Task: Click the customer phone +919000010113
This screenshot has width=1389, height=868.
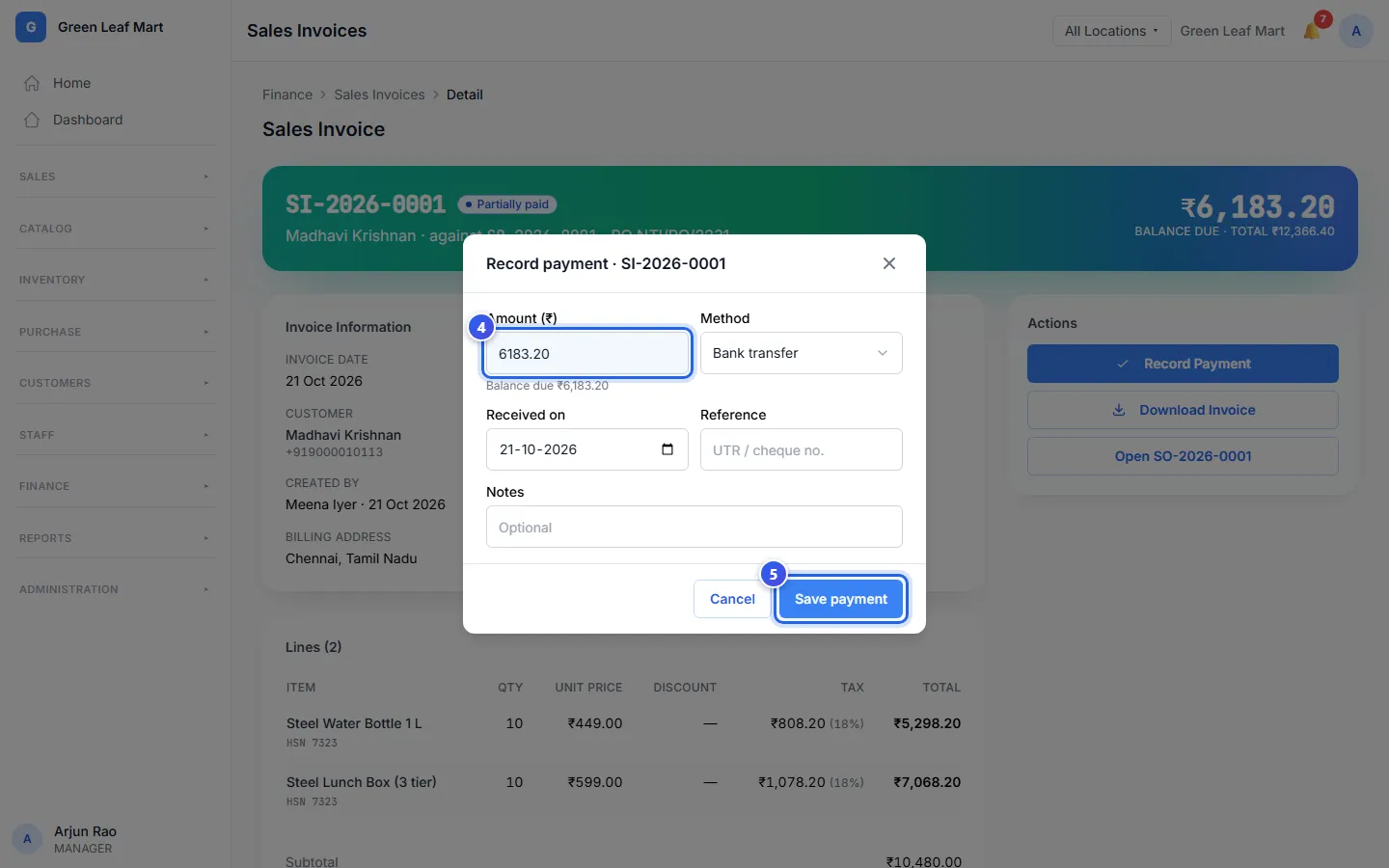Action: (x=334, y=452)
